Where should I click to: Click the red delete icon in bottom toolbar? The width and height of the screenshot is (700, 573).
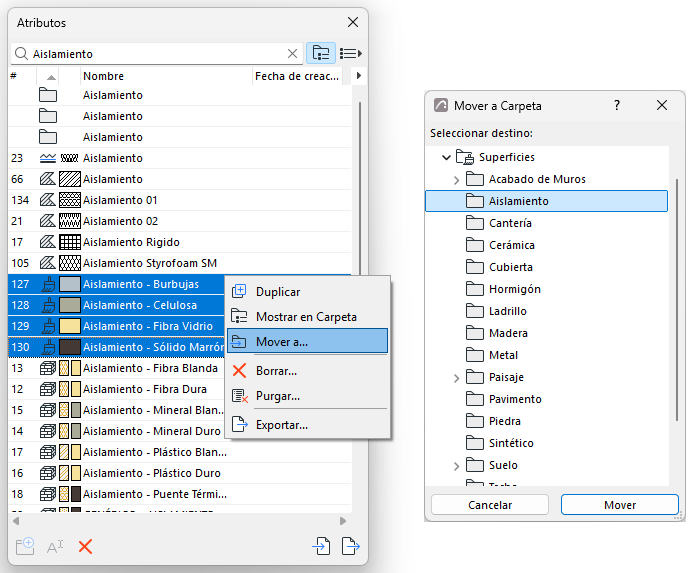click(85, 546)
